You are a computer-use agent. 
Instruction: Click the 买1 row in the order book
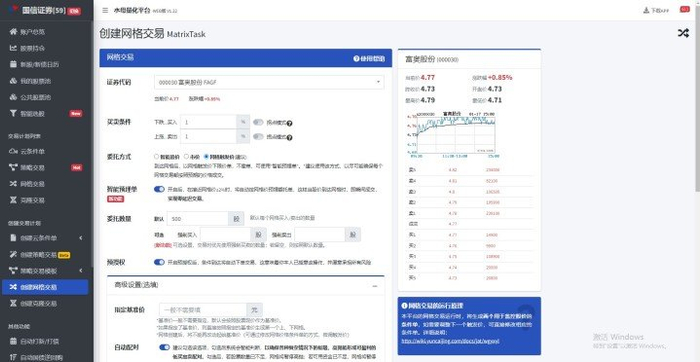point(470,235)
